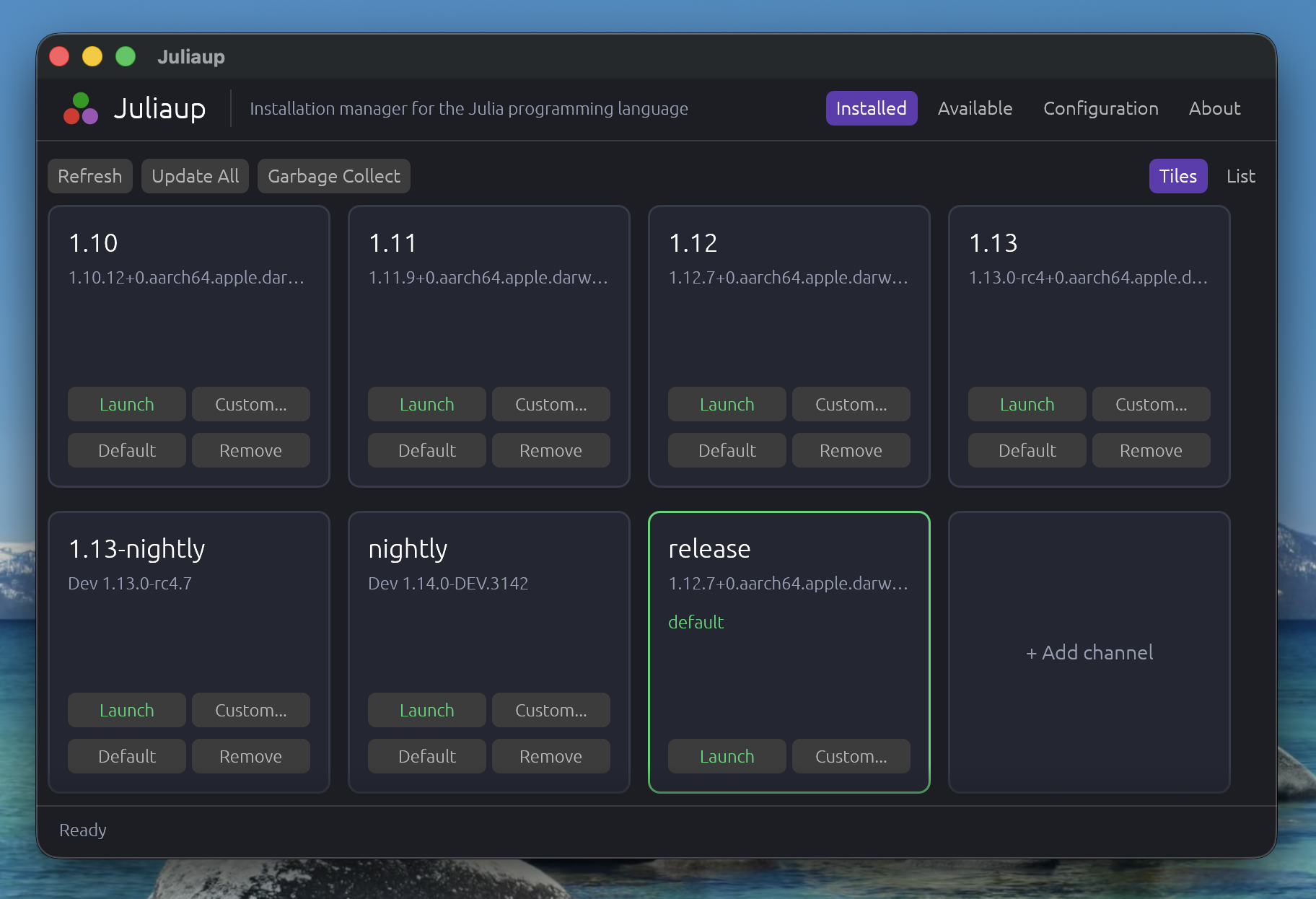1316x899 pixels.
Task: Open the About tab
Action: pos(1214,108)
